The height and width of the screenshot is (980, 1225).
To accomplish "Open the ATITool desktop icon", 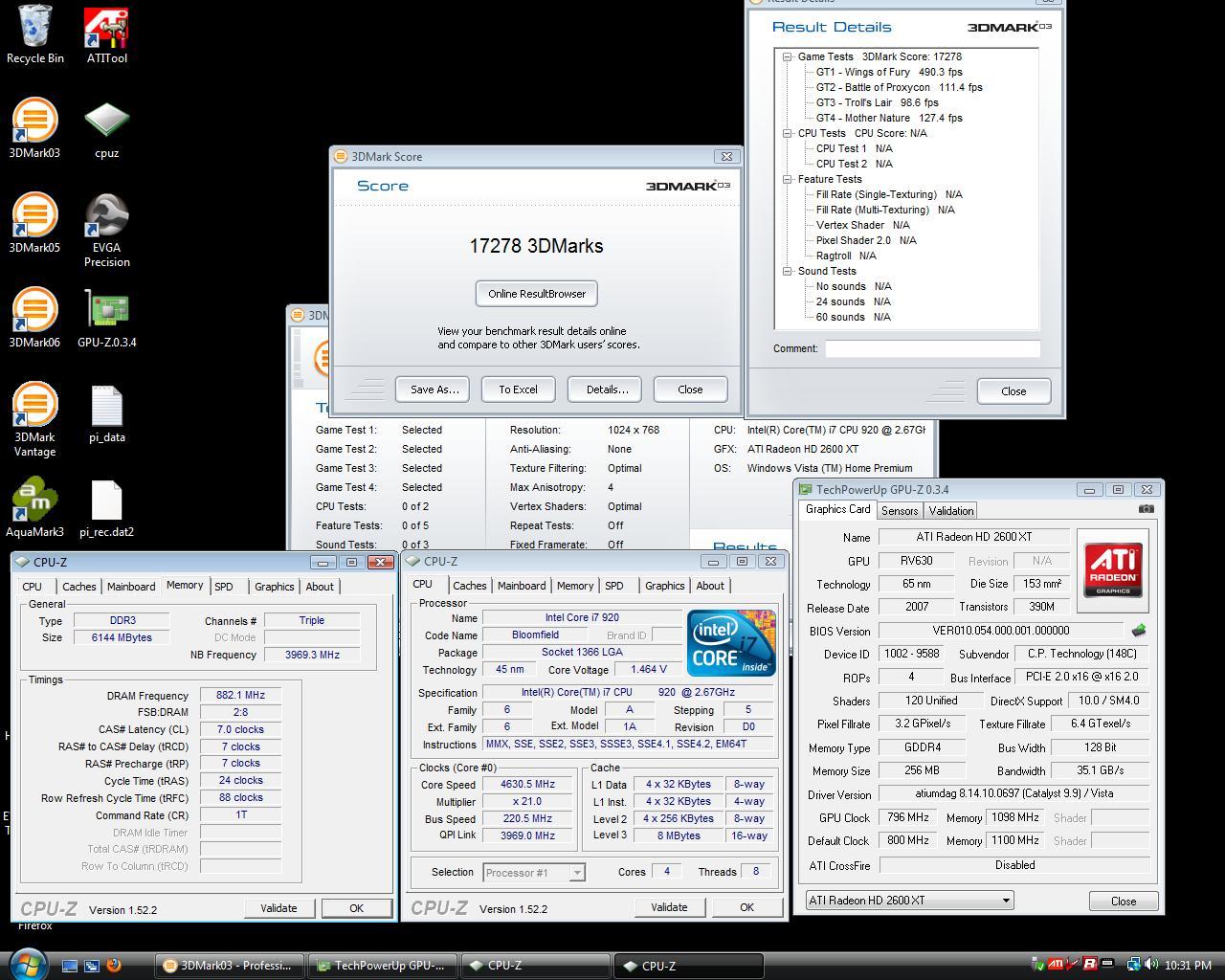I will [x=106, y=34].
